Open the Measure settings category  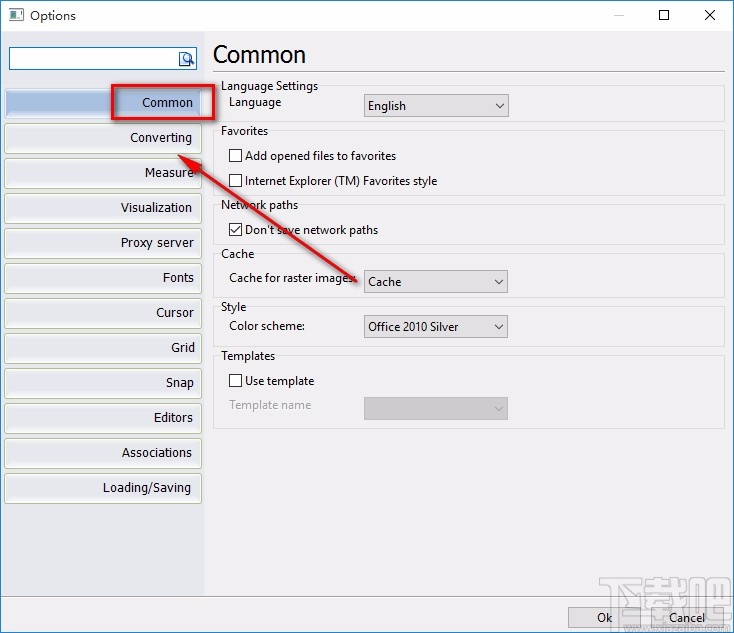coord(103,173)
